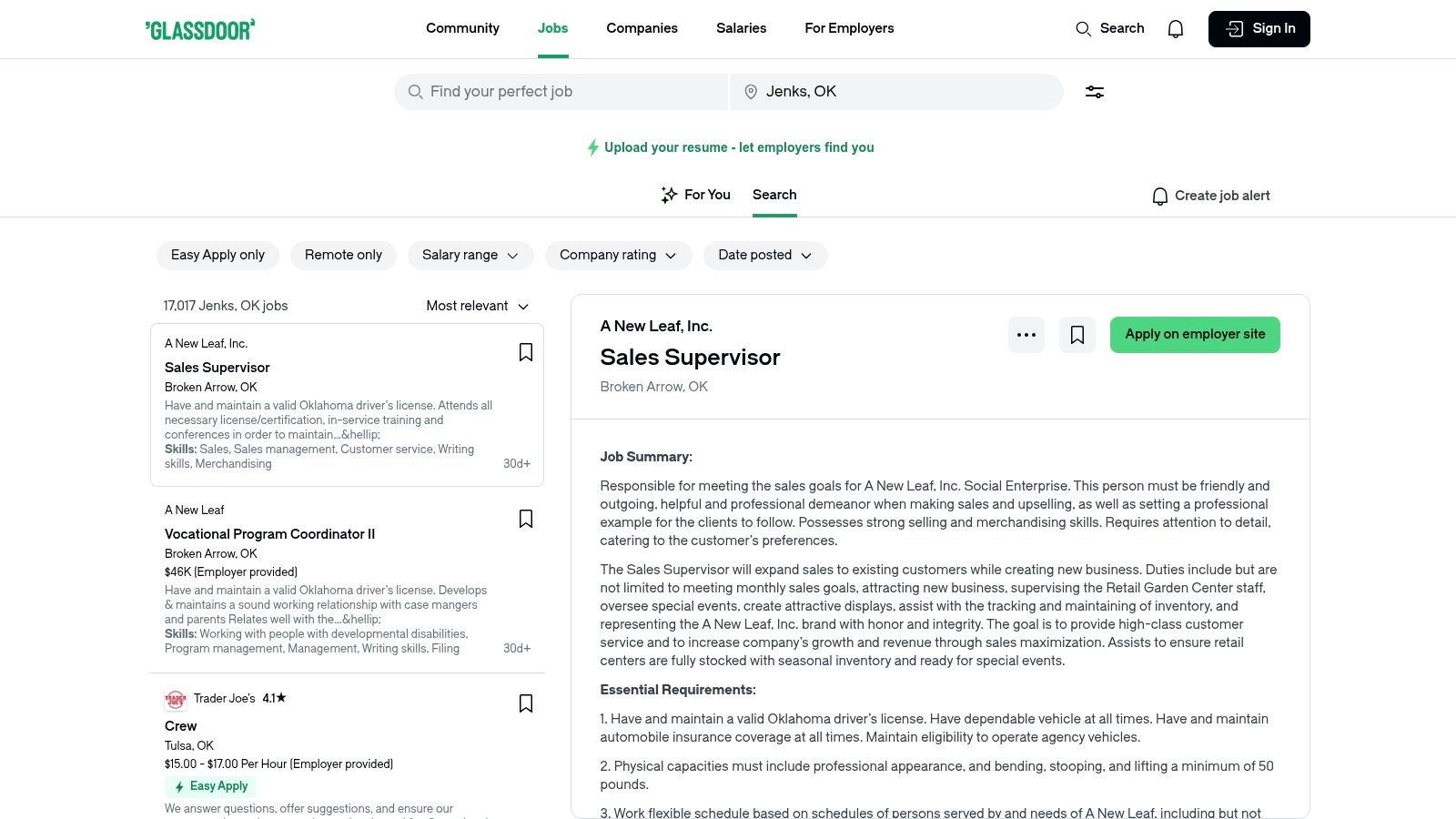Open the three-dot more options menu

coord(1026,335)
